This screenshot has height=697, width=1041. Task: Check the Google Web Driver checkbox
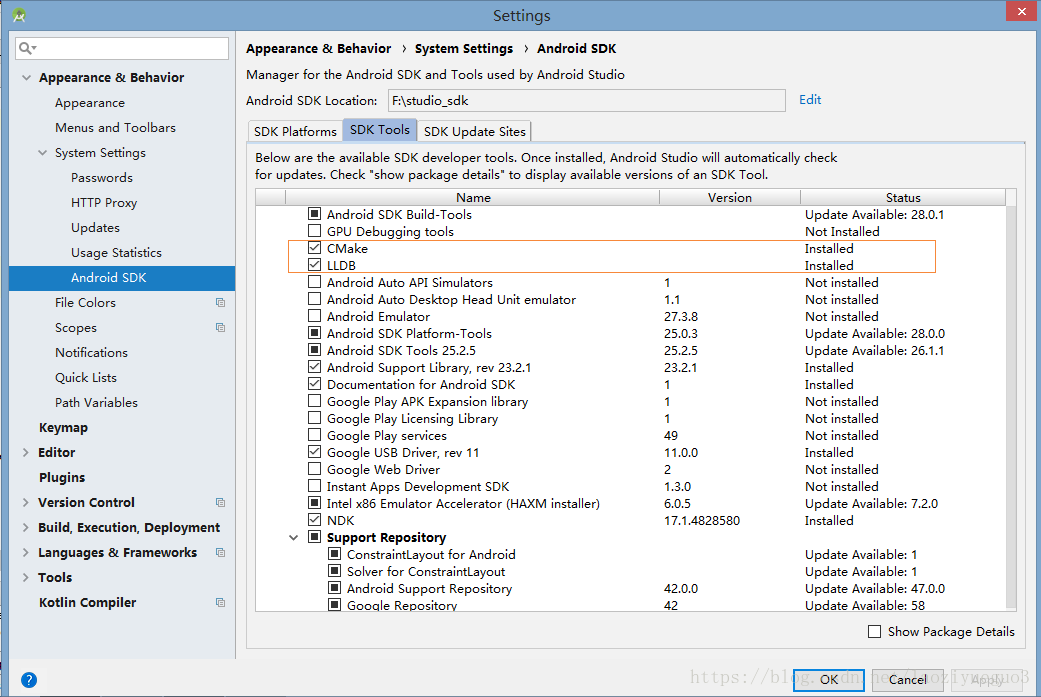pos(315,469)
